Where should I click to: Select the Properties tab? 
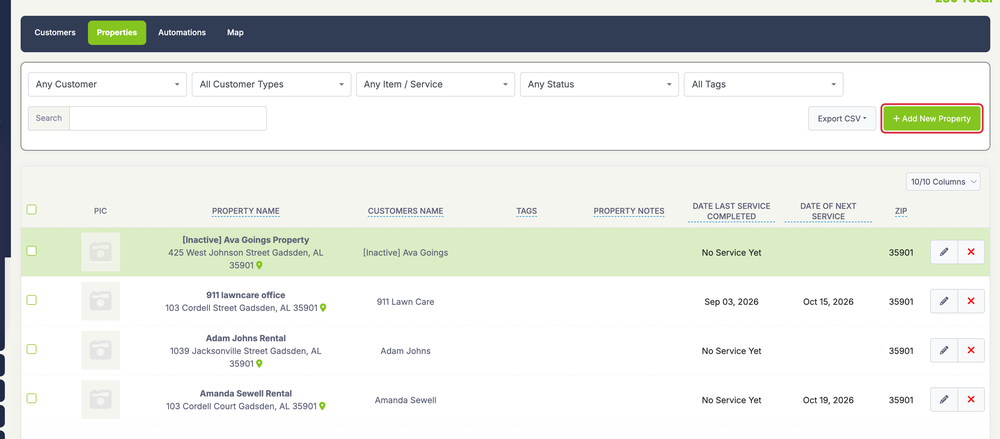pos(117,33)
